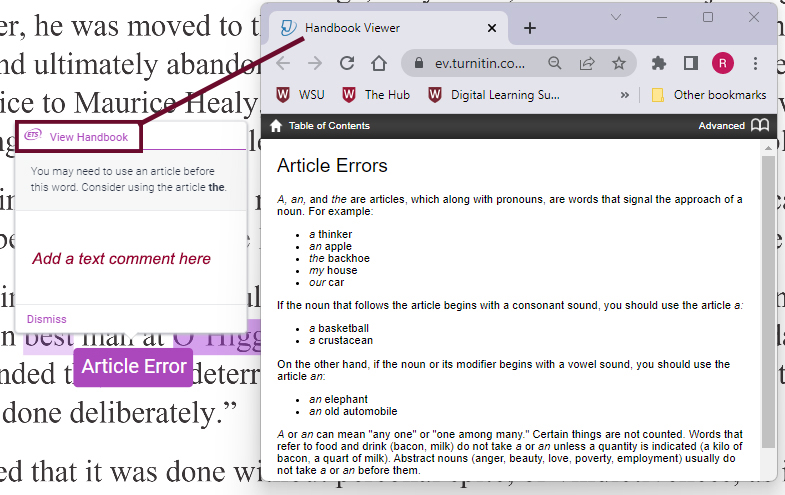The width and height of the screenshot is (785, 495).
Task: Expand hidden bookmarks with double chevron
Action: coord(625,95)
